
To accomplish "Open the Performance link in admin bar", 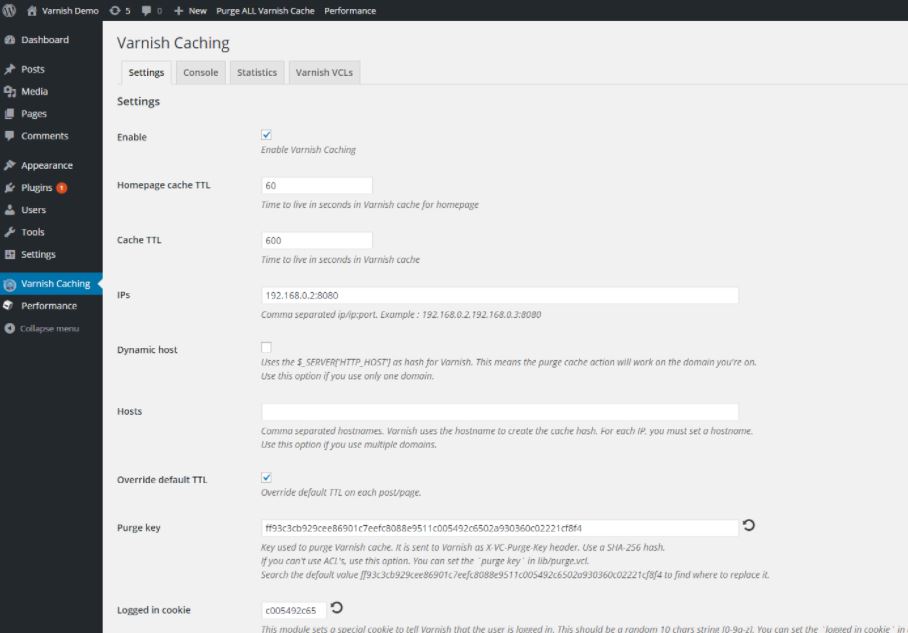I will [x=350, y=10].
